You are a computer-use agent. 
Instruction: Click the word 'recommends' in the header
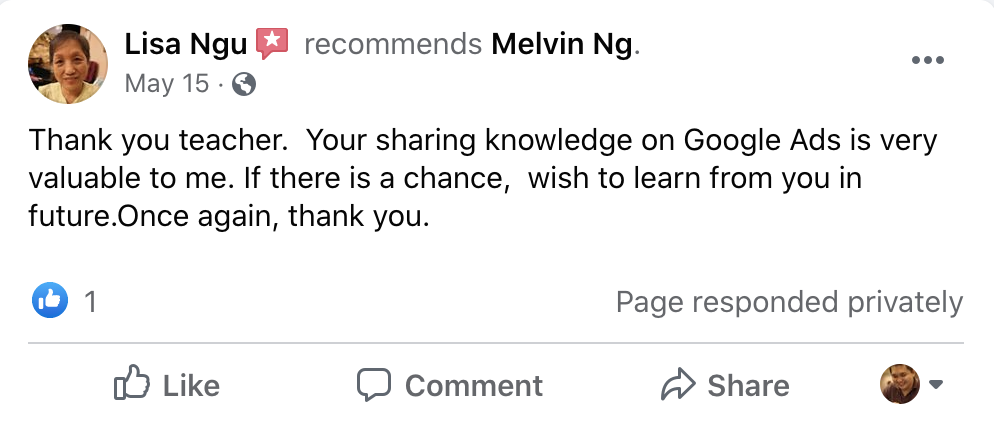coord(392,45)
